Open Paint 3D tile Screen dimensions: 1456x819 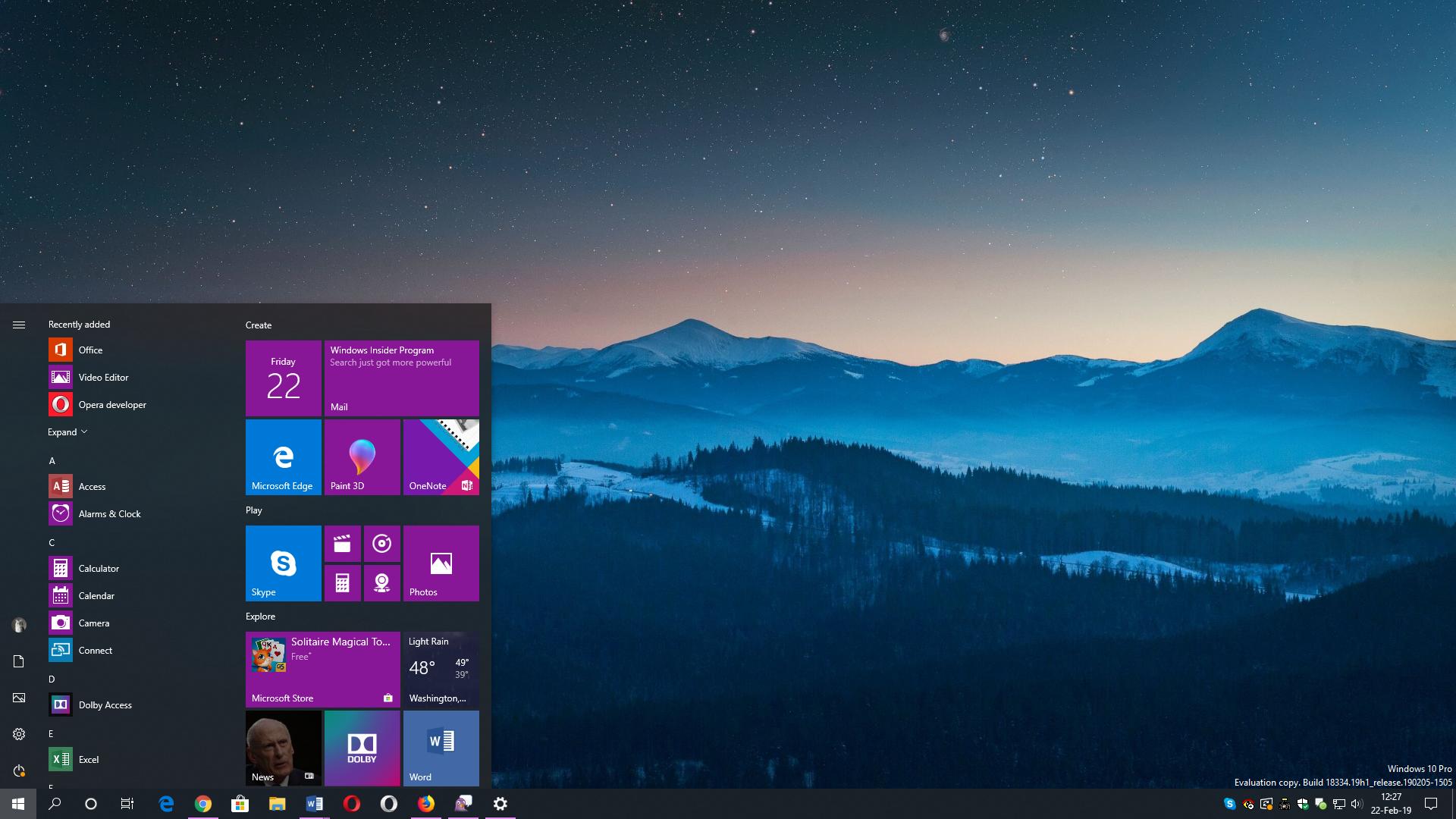pyautogui.click(x=362, y=458)
